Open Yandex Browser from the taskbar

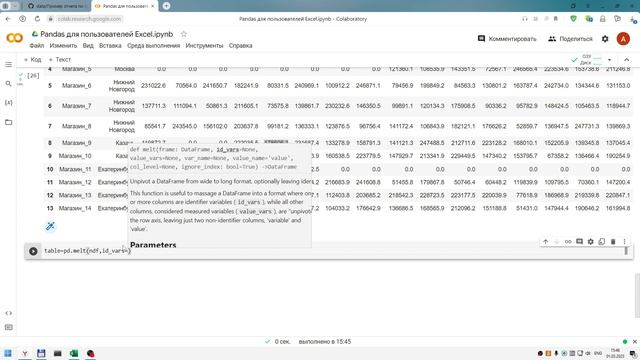pyautogui.click(x=24, y=353)
